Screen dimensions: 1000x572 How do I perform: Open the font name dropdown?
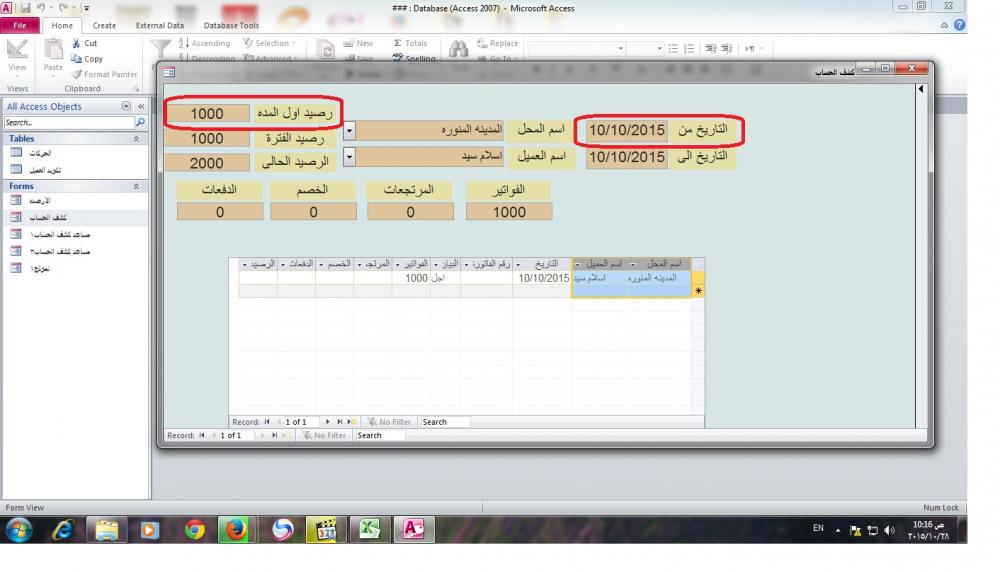pos(620,48)
